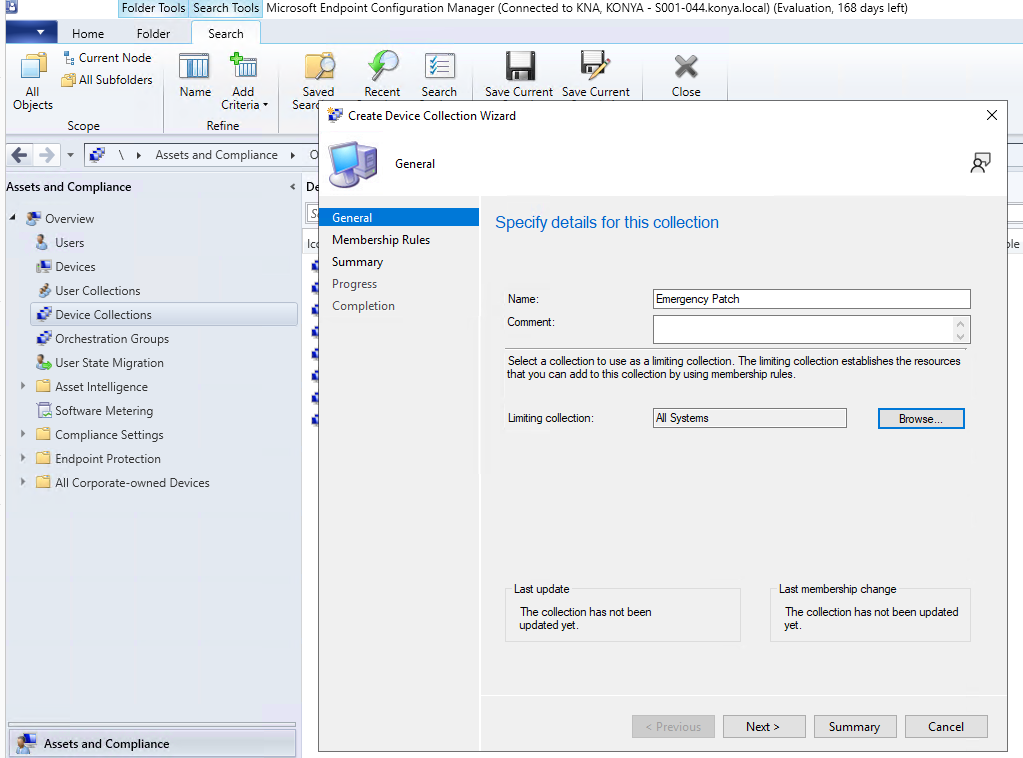The width and height of the screenshot is (1023, 758).
Task: Cancel the Create Device Collection Wizard
Action: (946, 727)
